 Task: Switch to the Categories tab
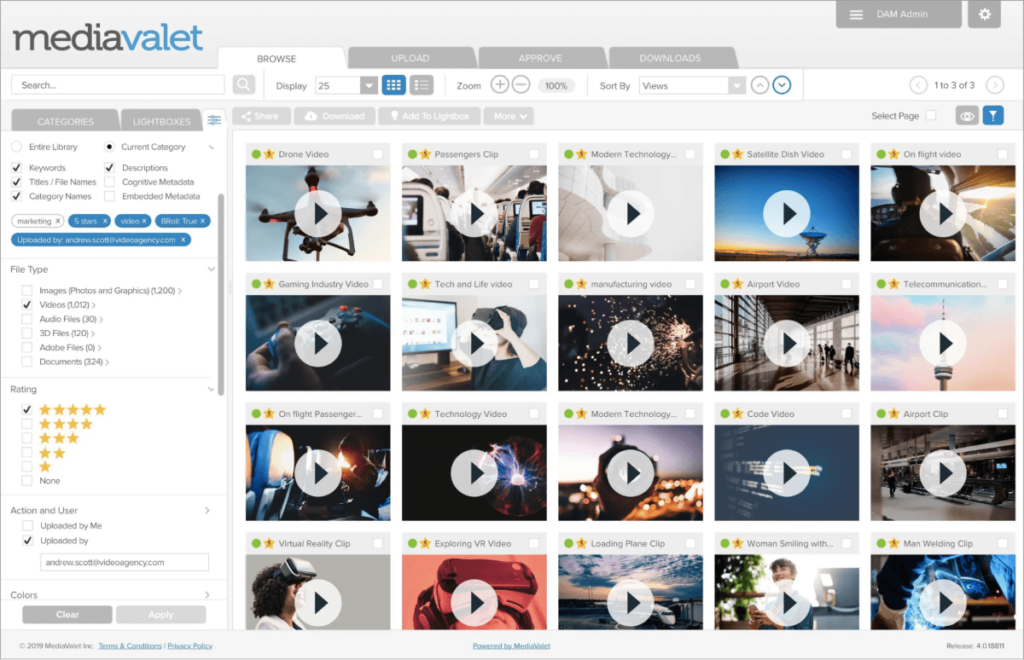[65, 121]
